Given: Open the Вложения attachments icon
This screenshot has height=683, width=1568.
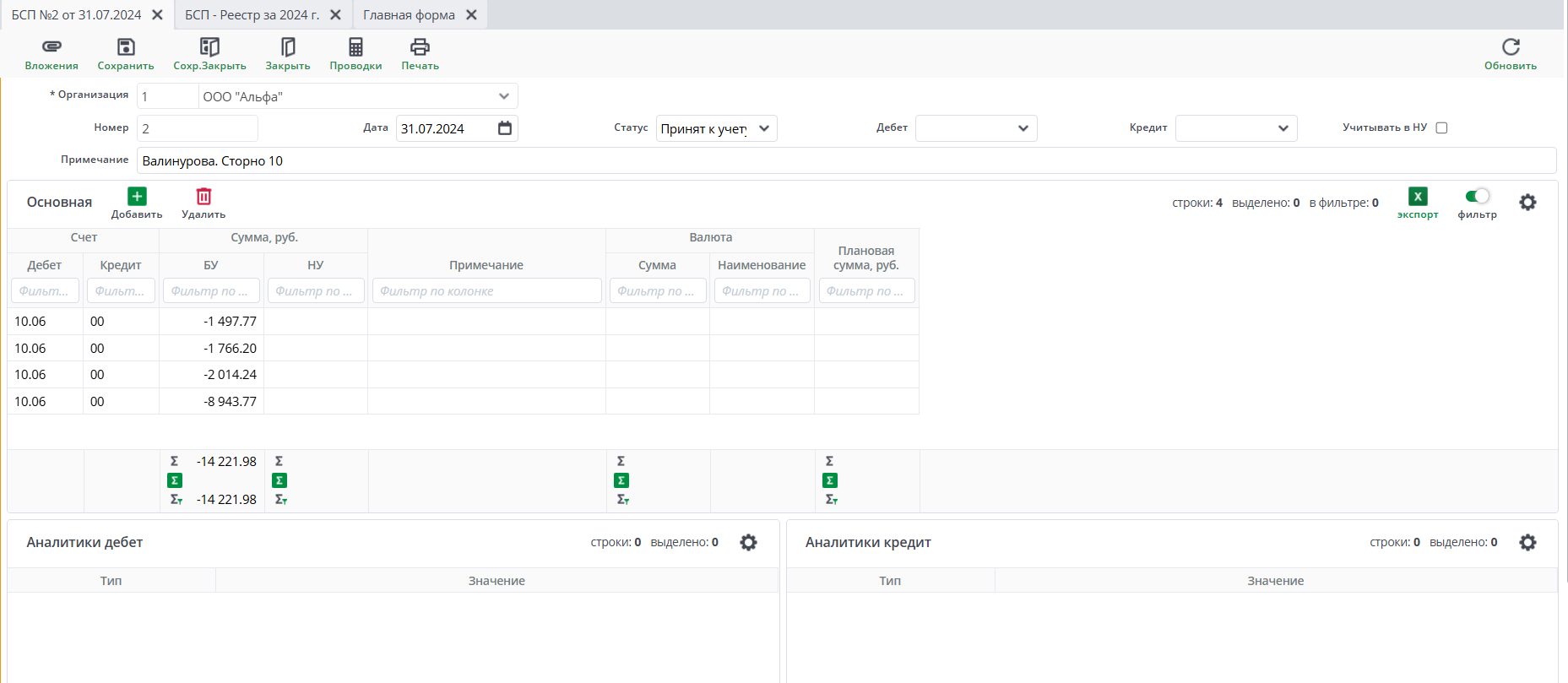Looking at the screenshot, I should [x=52, y=47].
